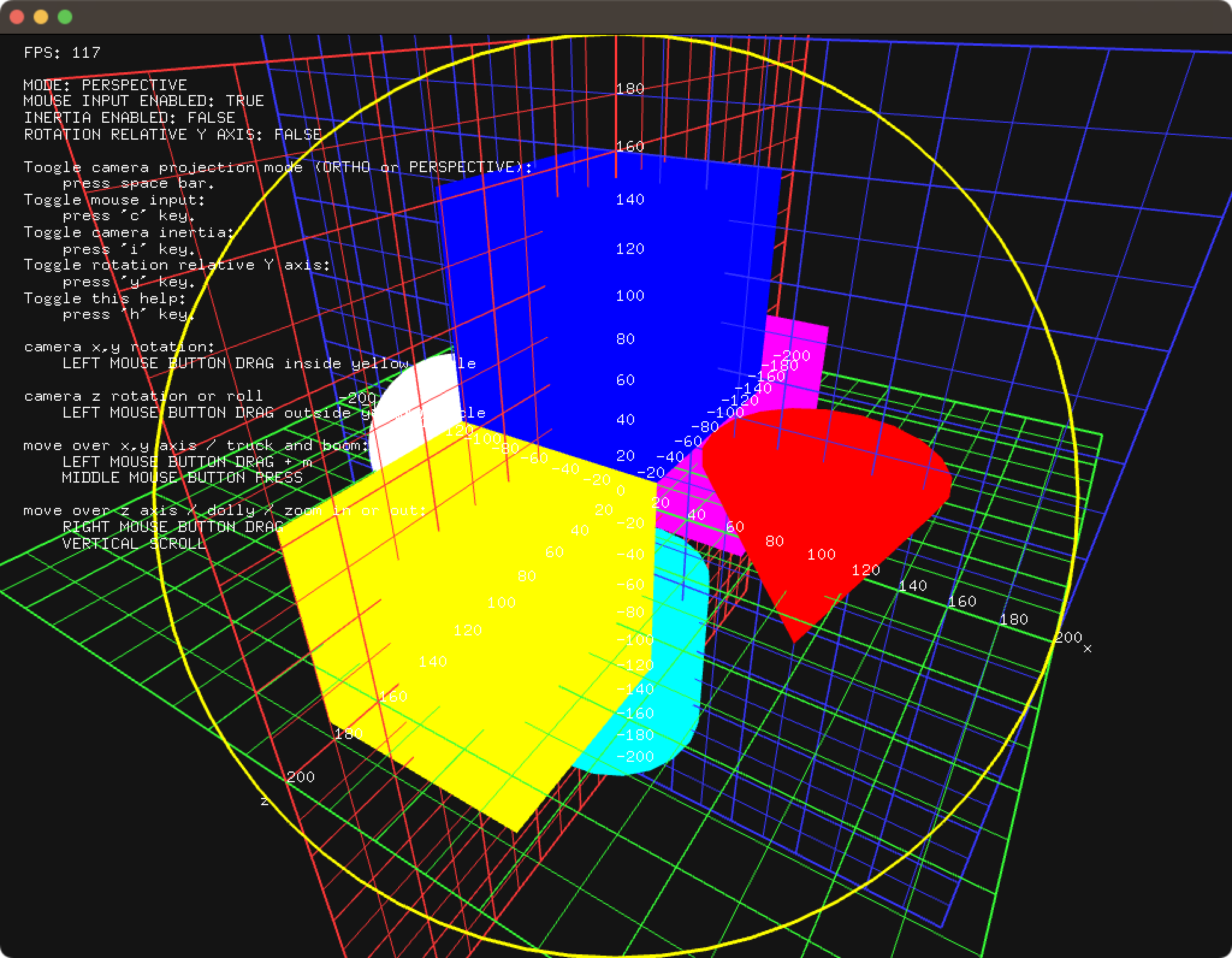Click the FPS counter text
The height and width of the screenshot is (958, 1232).
62,53
